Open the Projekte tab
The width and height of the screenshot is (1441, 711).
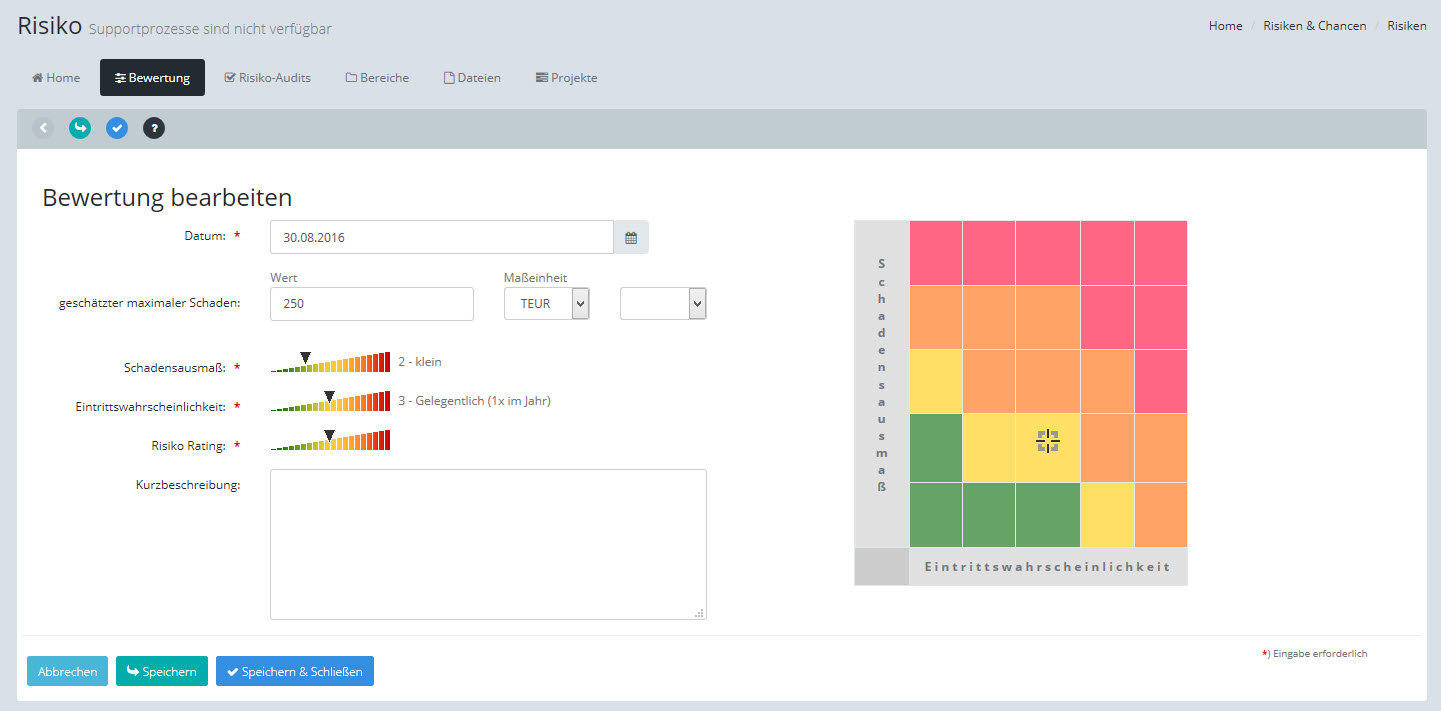coord(566,78)
